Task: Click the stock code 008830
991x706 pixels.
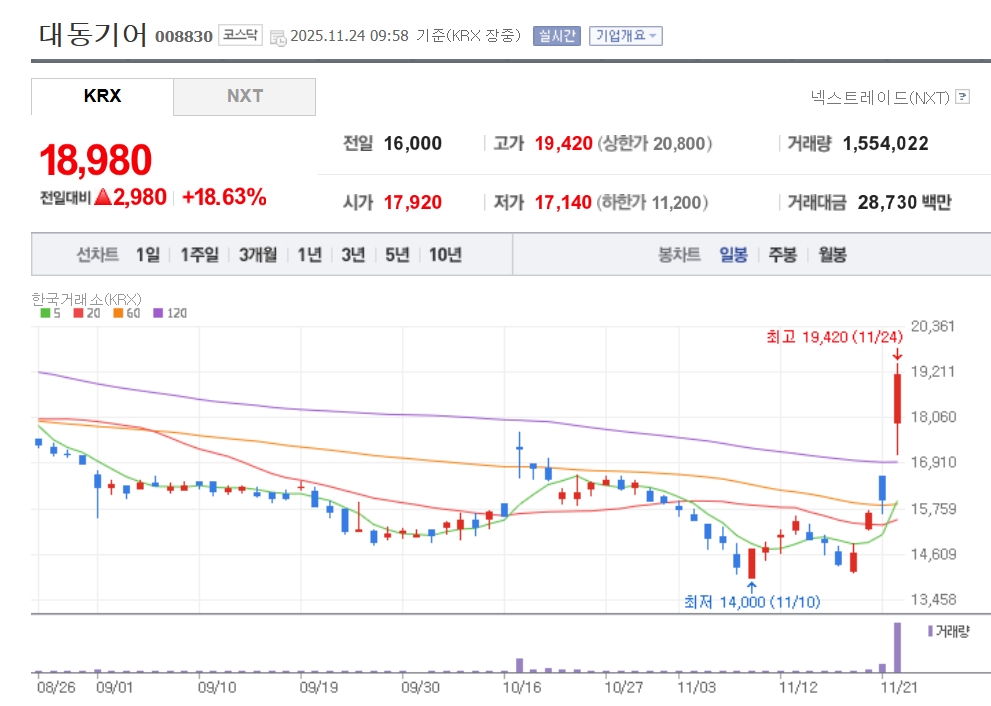Action: click(x=184, y=37)
